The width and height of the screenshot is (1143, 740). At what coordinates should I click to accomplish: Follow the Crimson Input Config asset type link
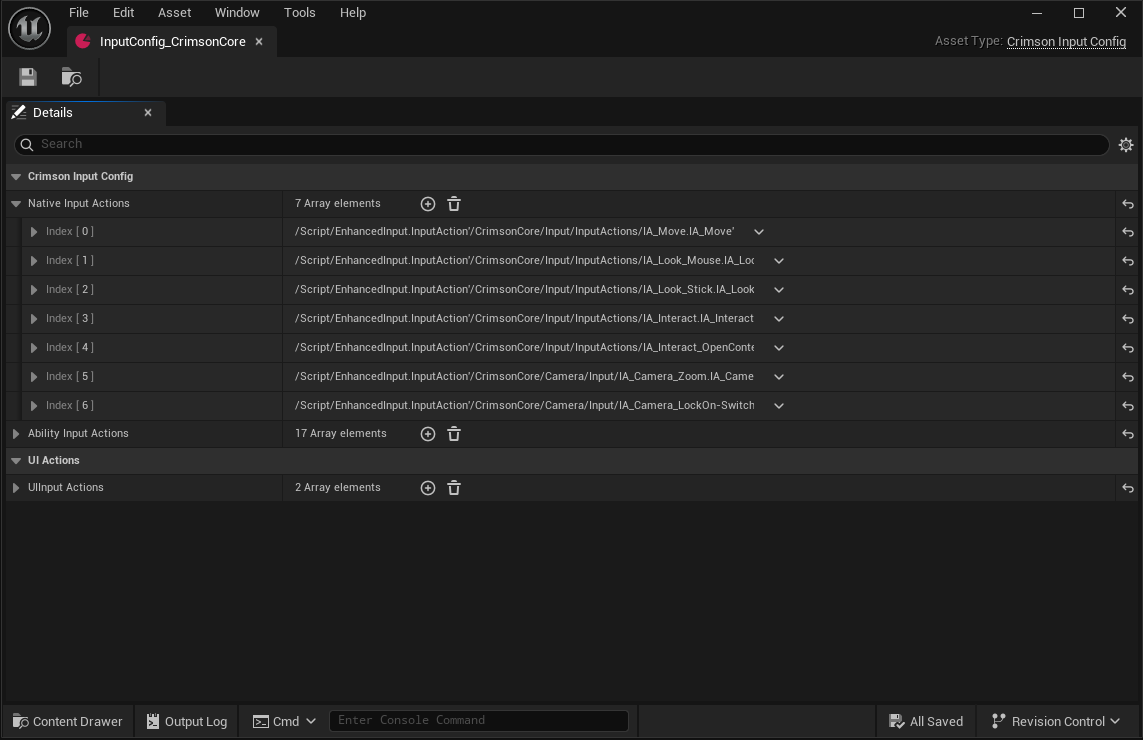point(1066,42)
